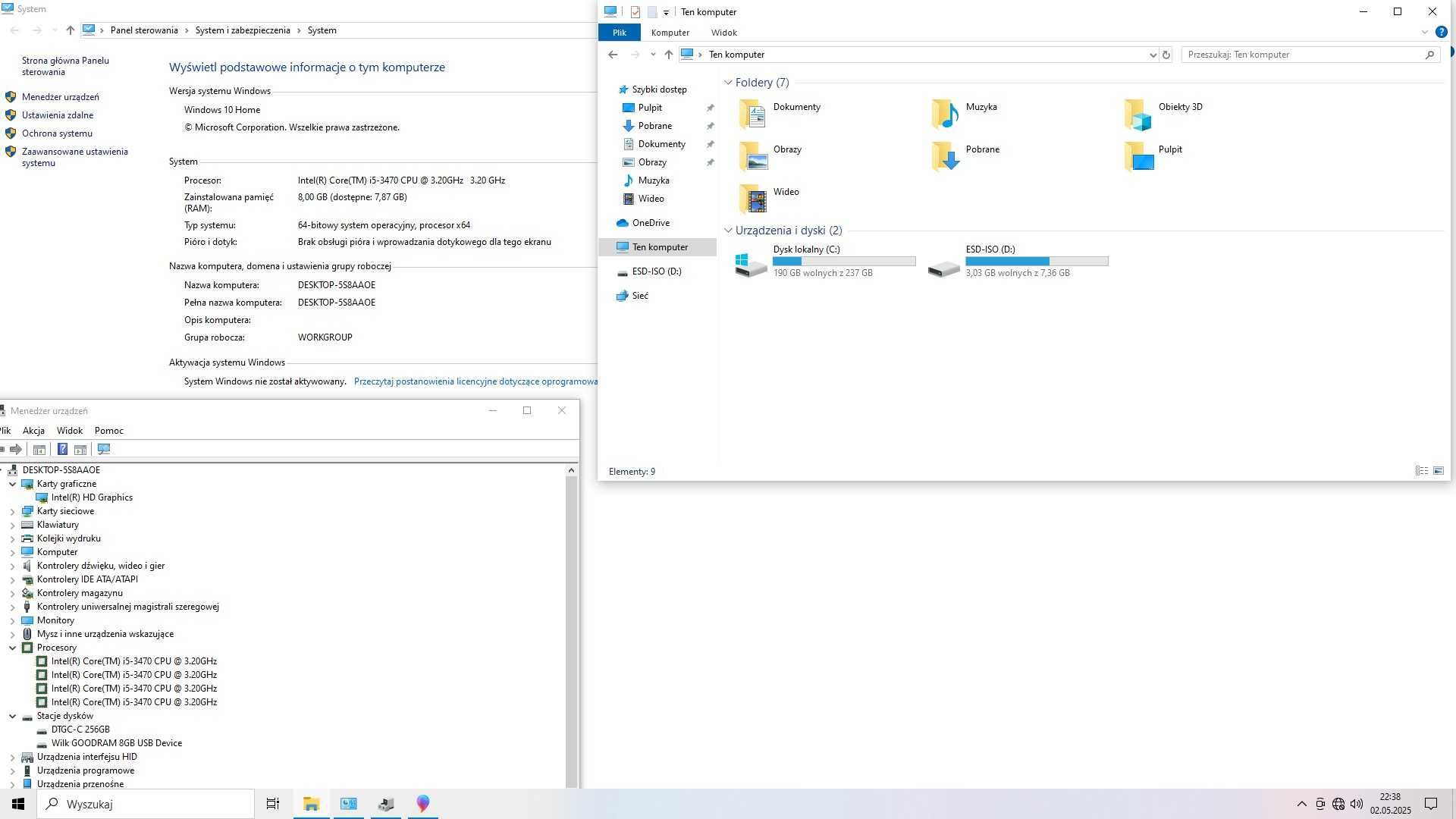Switch Explorer to large icons view

(x=1439, y=471)
